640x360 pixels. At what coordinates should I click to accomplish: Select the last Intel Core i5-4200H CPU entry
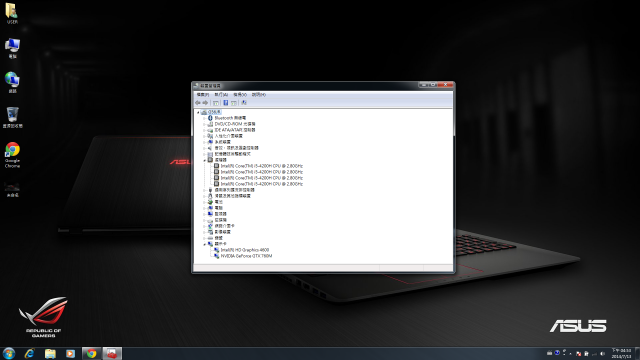point(262,184)
